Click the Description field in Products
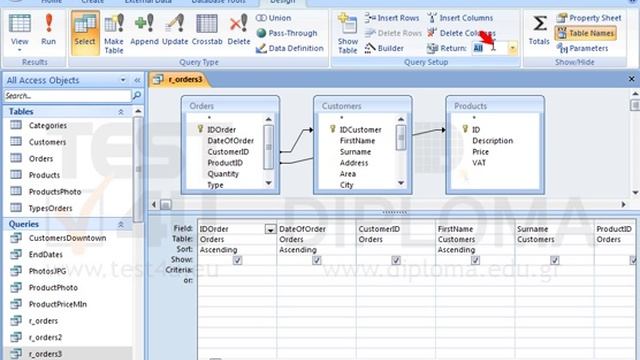Screen dimensions: 640x360 pos(493,141)
